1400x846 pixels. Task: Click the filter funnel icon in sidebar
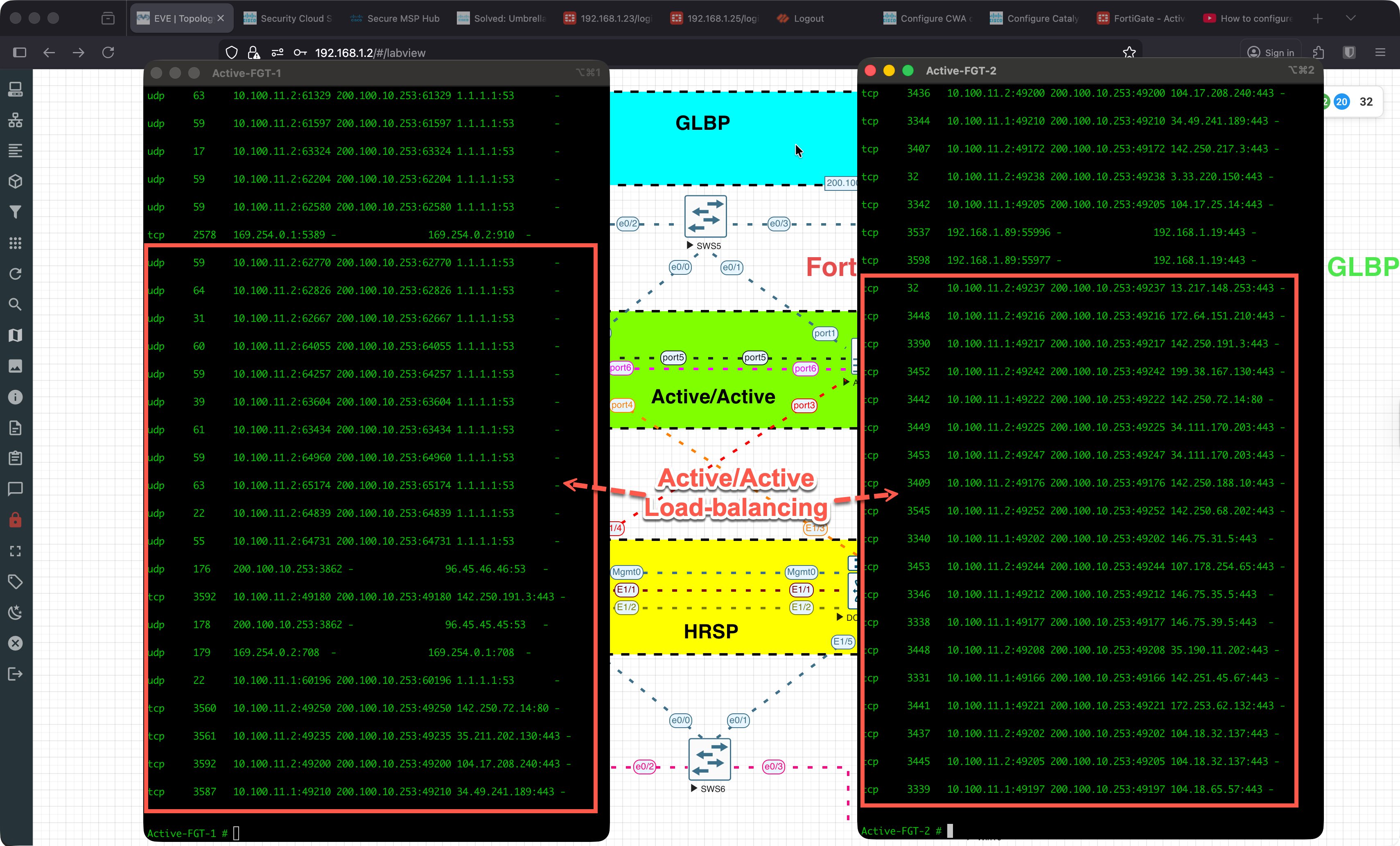(15, 212)
